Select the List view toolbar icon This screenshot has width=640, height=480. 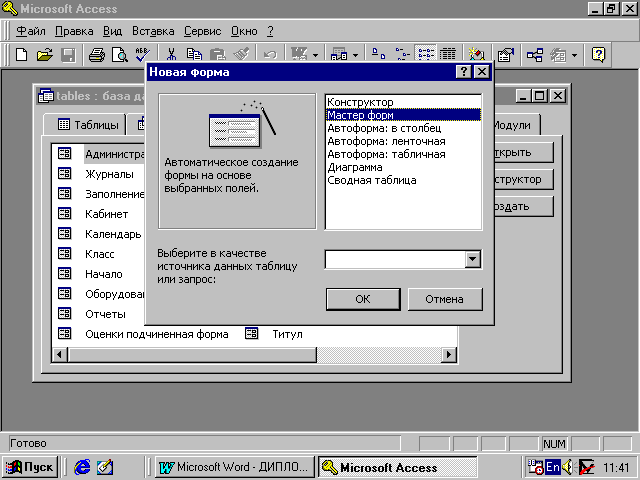coord(425,55)
